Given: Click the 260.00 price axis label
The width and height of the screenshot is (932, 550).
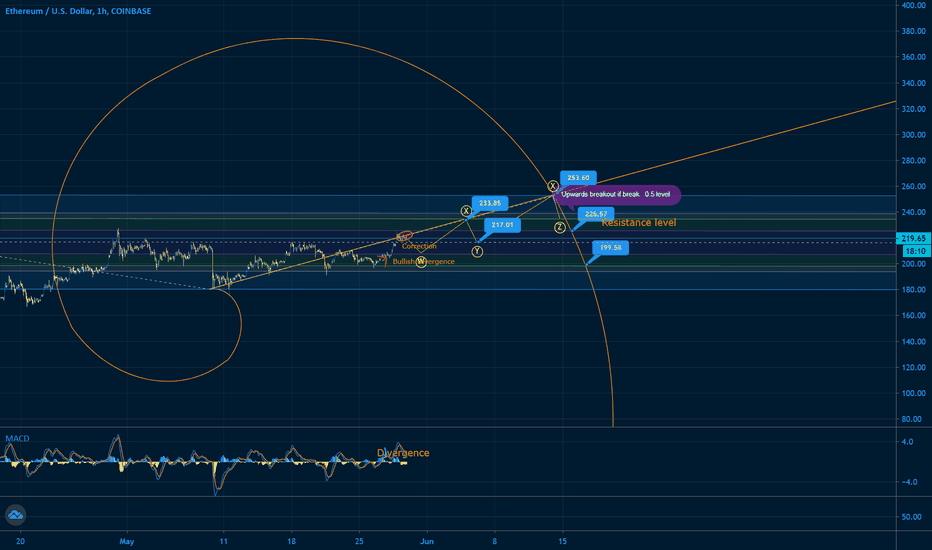Looking at the screenshot, I should [x=914, y=186].
